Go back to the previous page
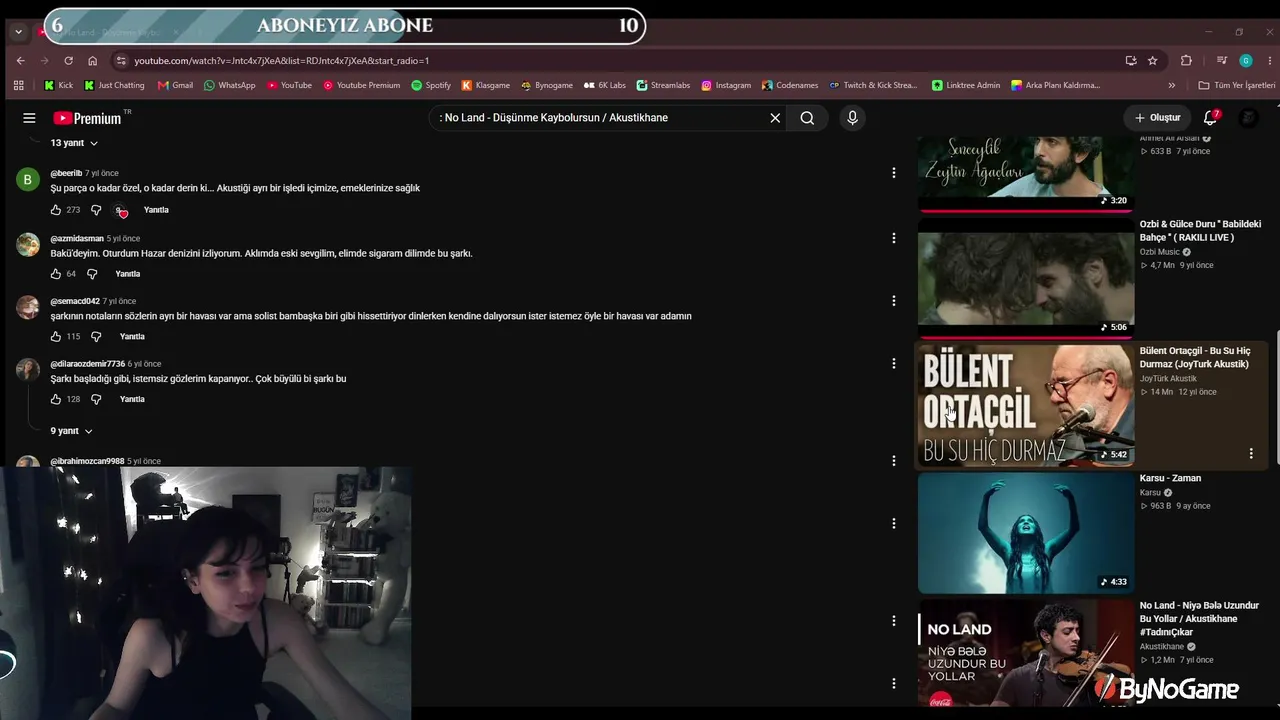 tap(20, 60)
